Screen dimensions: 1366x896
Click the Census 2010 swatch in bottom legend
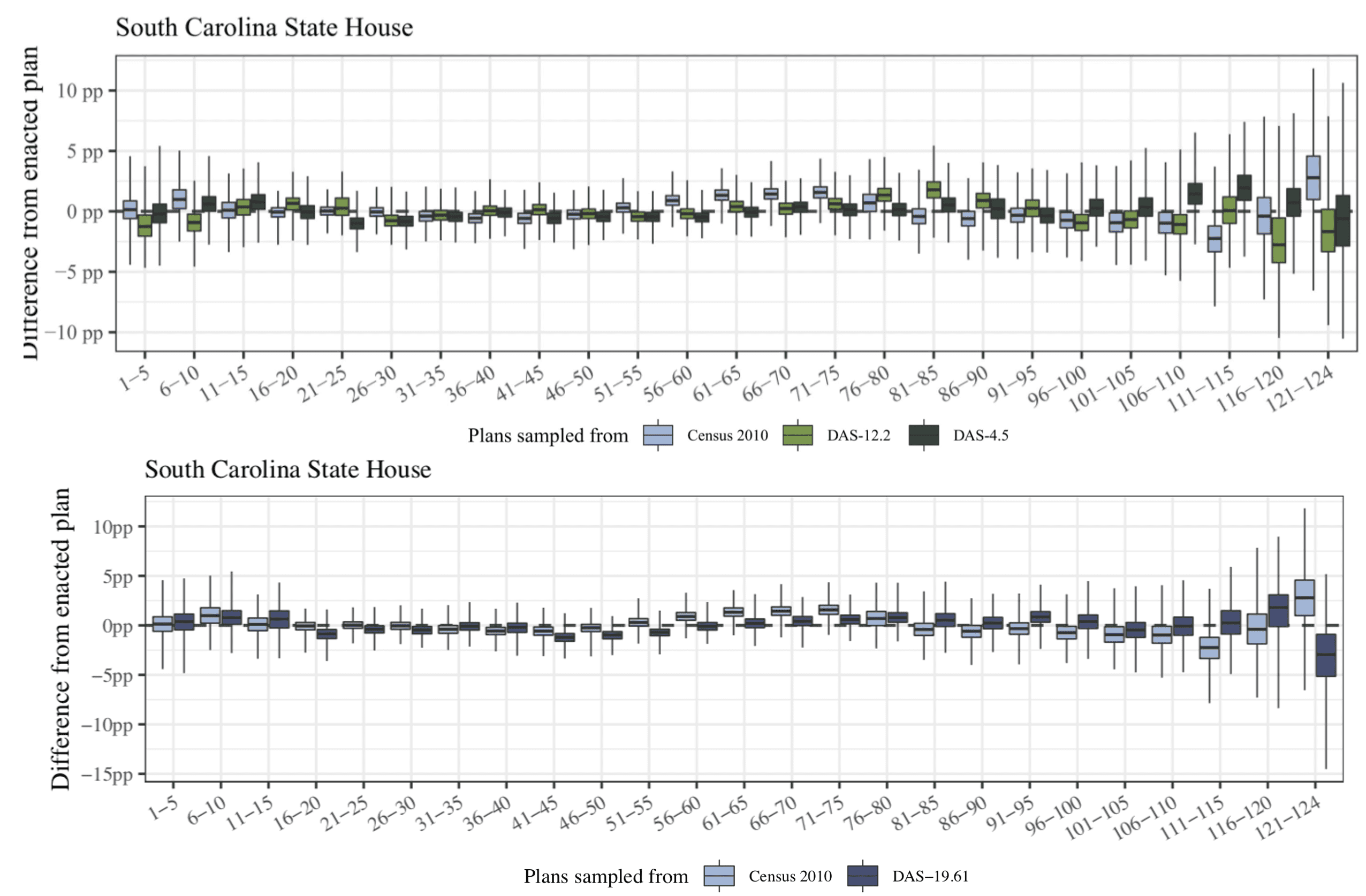pyautogui.click(x=719, y=876)
